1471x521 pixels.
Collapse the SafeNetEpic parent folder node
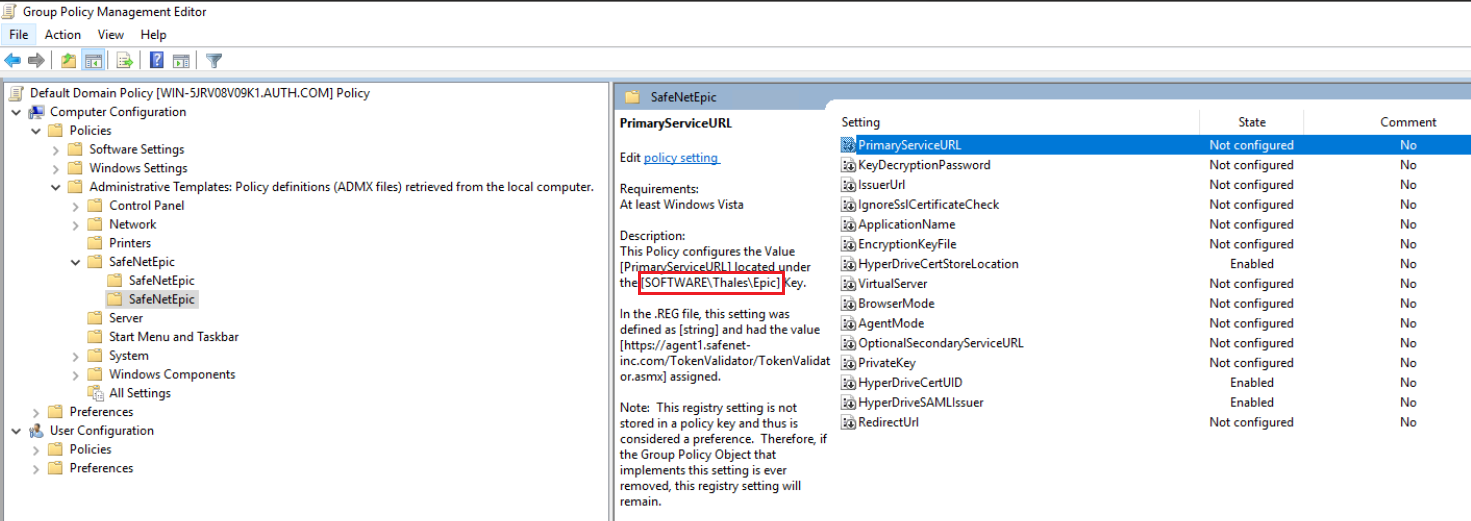[x=76, y=262]
